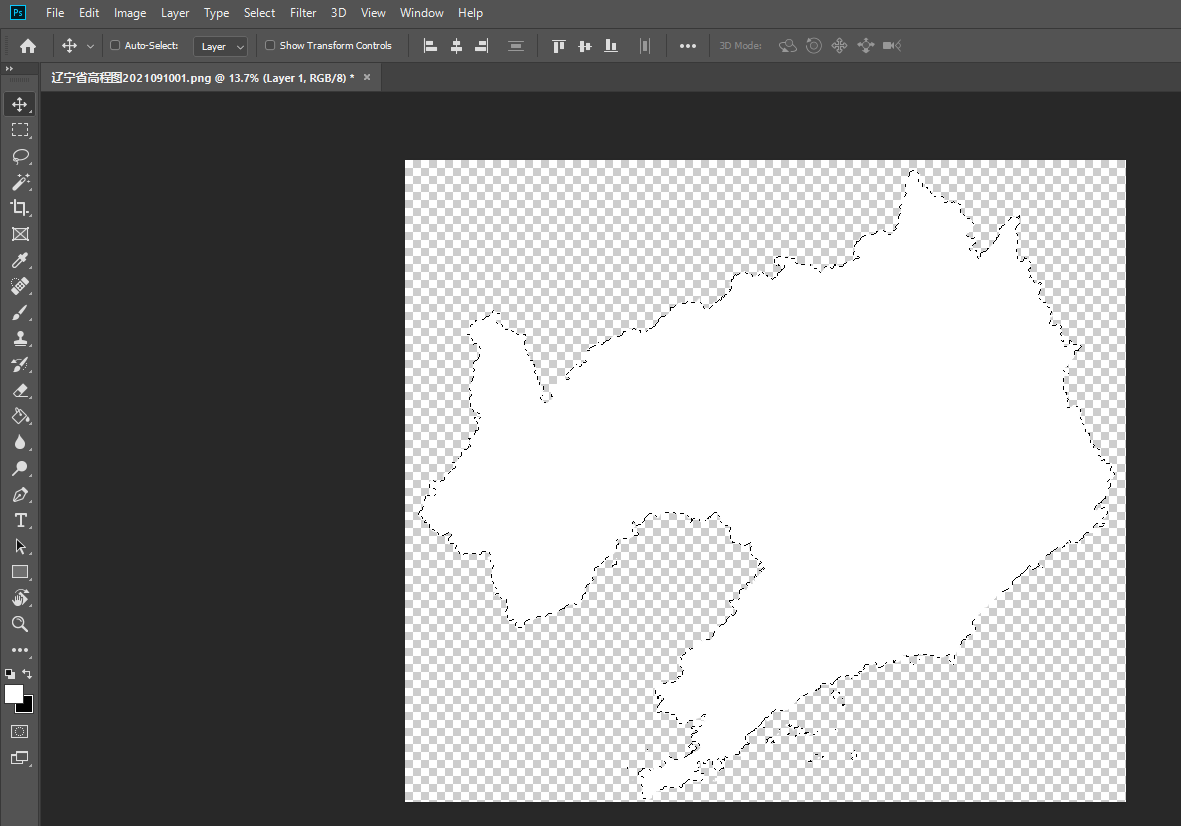The width and height of the screenshot is (1181, 826).
Task: Change the screen mode
Action: click(x=20, y=757)
